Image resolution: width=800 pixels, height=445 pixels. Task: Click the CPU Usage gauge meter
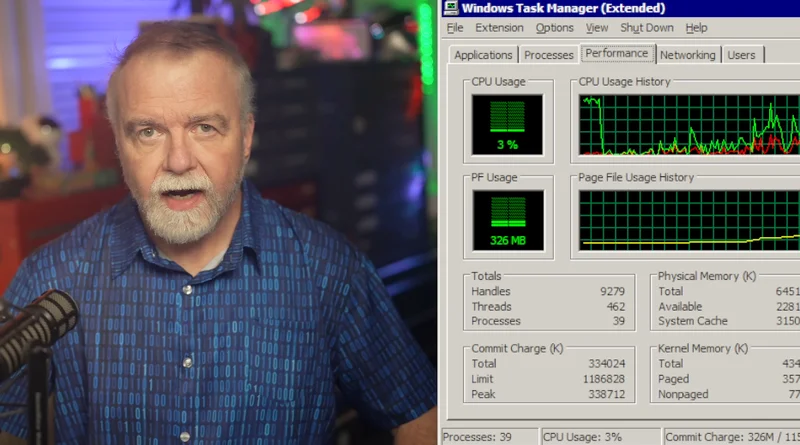pos(507,124)
